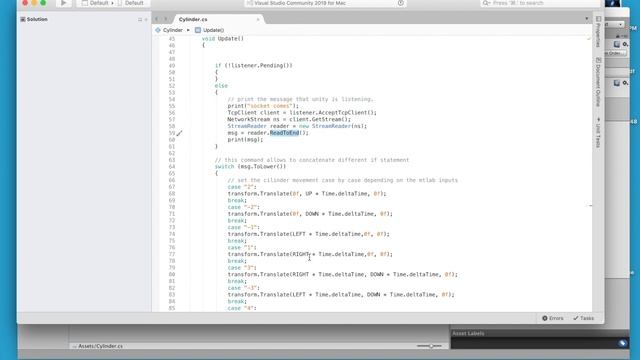Open the Properties side pad
The width and height of the screenshot is (640, 360).
(x=598, y=31)
